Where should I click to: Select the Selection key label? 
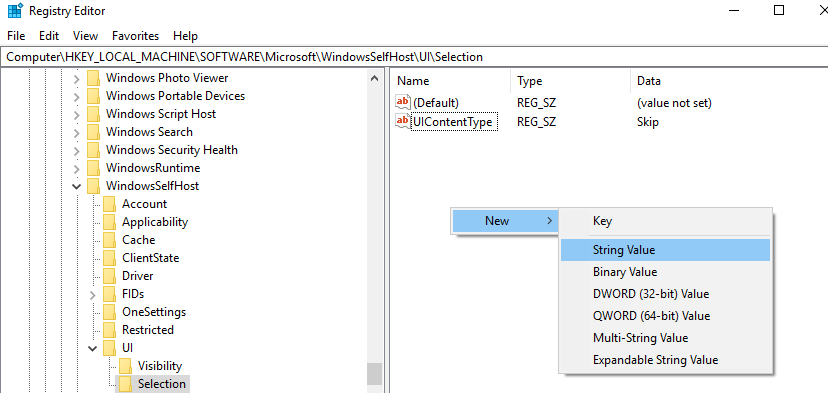point(162,383)
